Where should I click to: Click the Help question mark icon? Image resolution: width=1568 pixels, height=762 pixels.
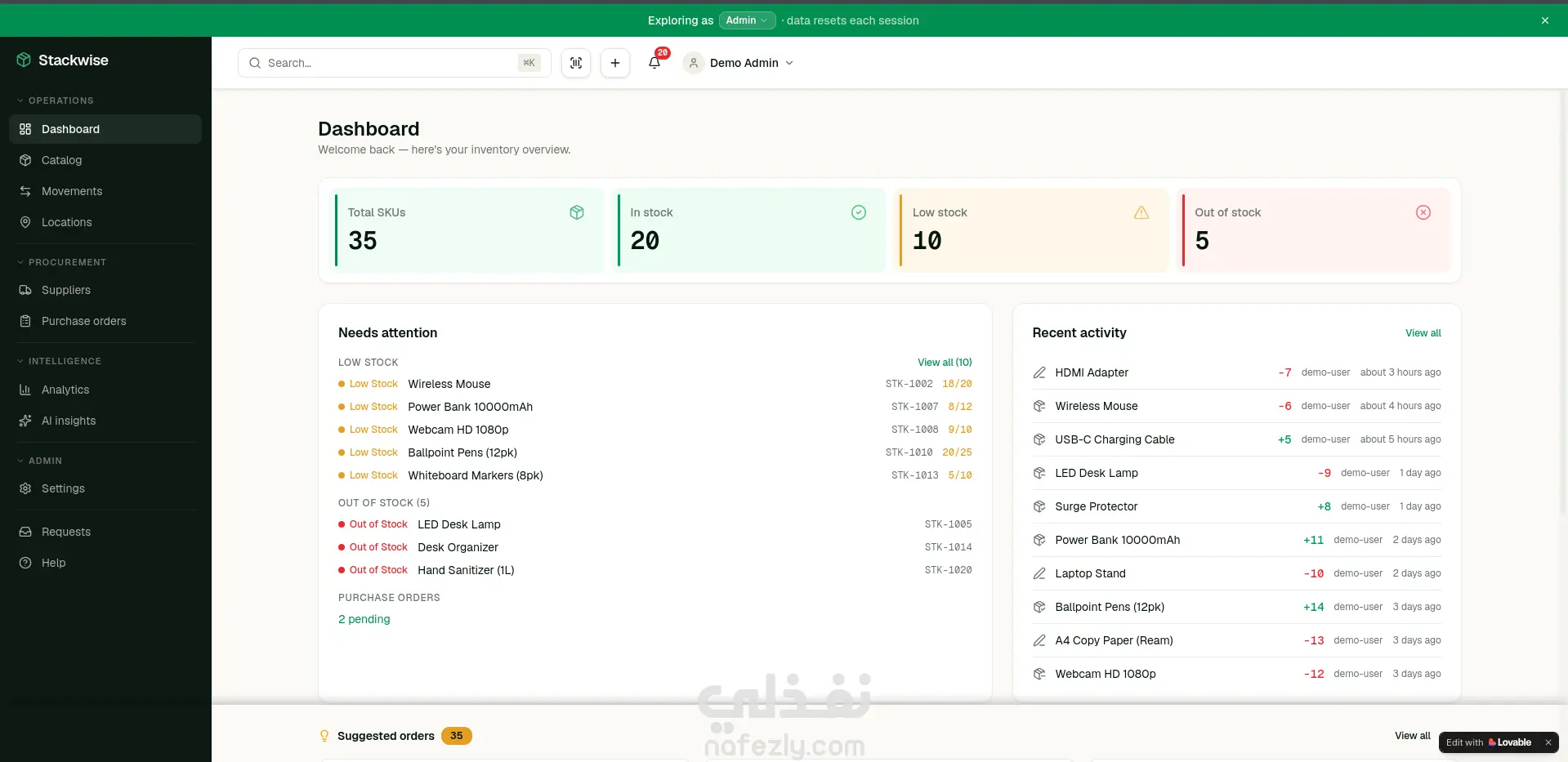[25, 563]
